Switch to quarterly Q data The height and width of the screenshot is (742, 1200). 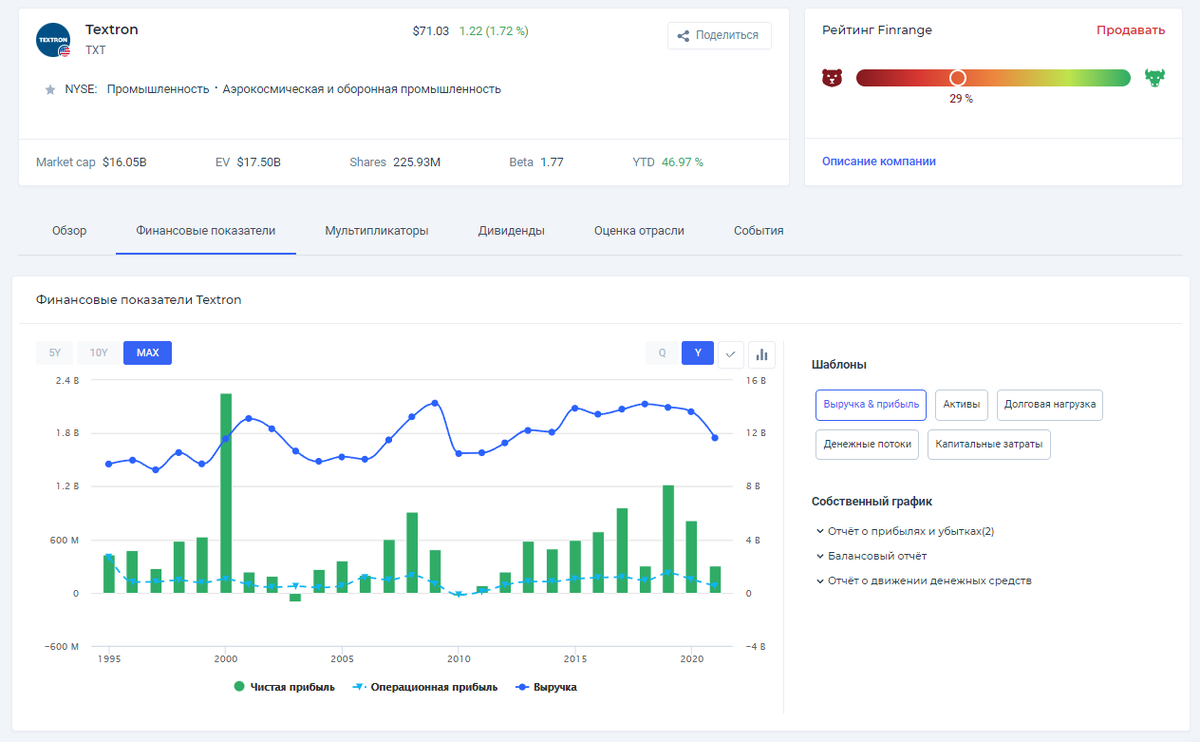click(662, 353)
